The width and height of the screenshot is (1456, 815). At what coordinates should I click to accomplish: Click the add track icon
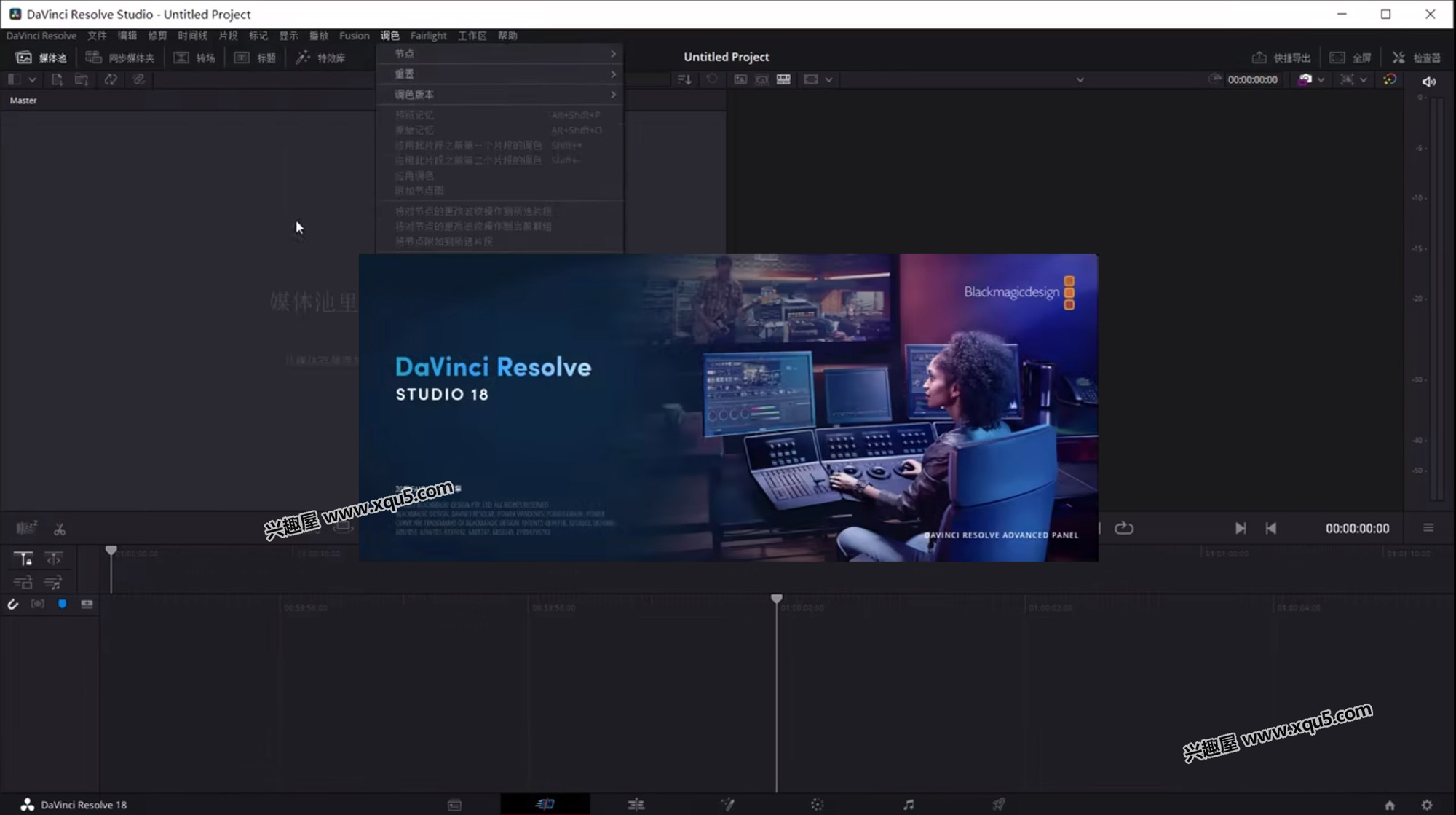pyautogui.click(x=87, y=604)
